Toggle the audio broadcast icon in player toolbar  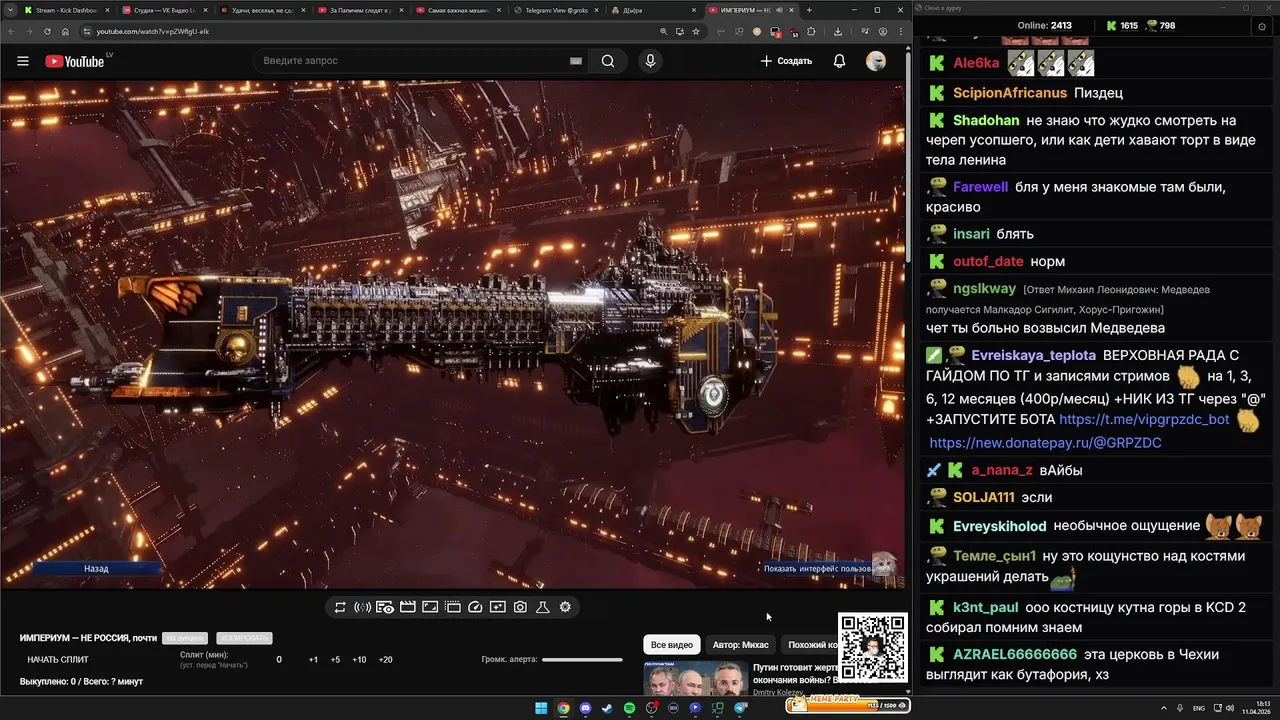362,607
